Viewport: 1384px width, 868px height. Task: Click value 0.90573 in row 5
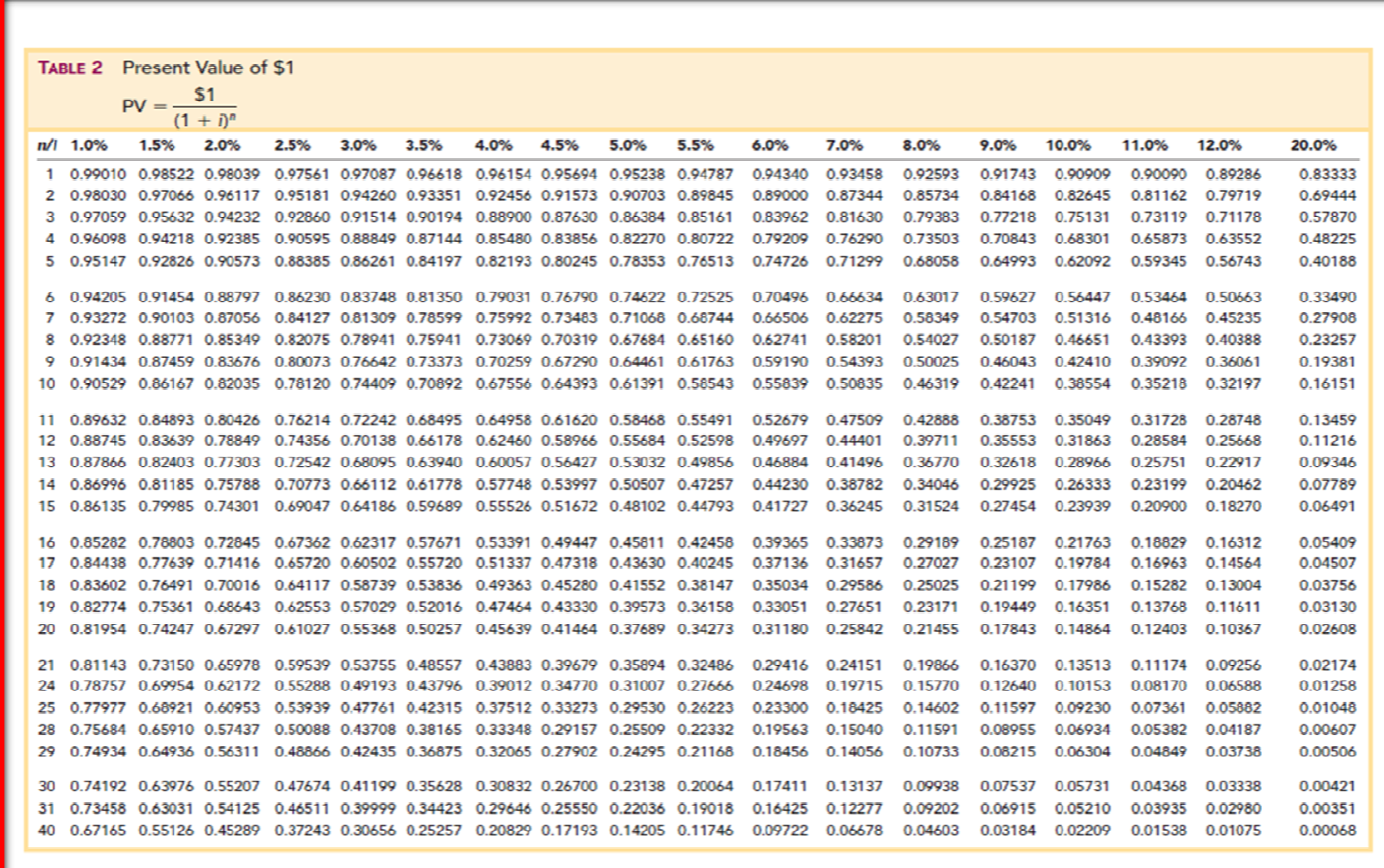pyautogui.click(x=233, y=261)
